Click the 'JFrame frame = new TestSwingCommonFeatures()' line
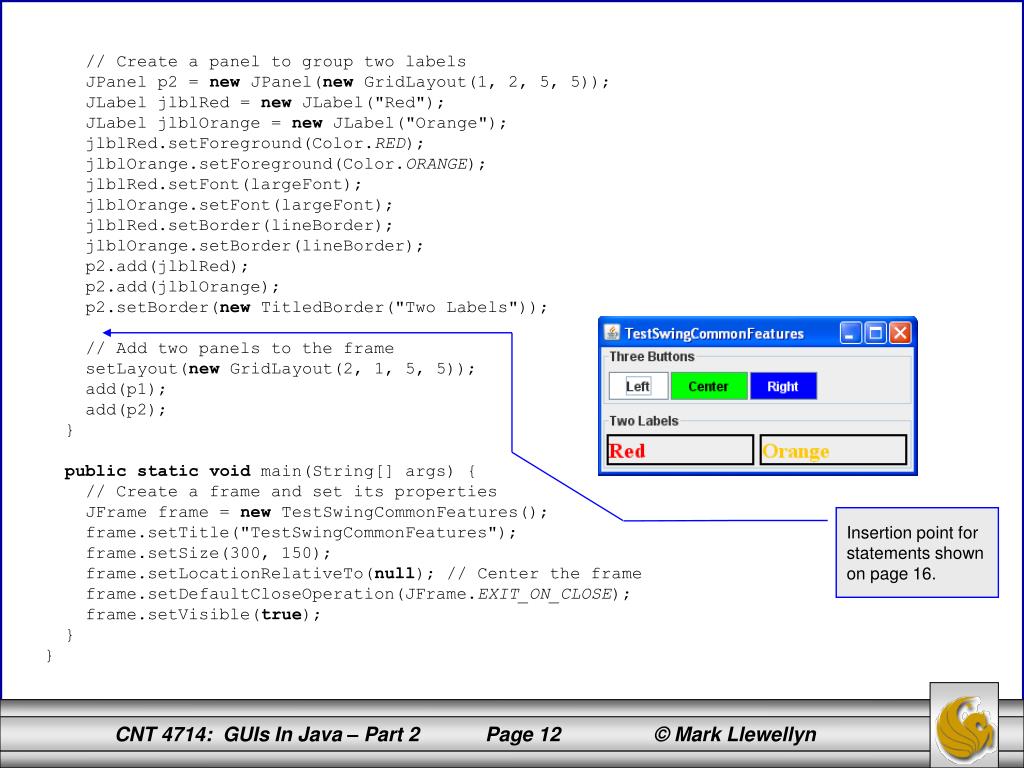The height and width of the screenshot is (768, 1024). pos(316,513)
